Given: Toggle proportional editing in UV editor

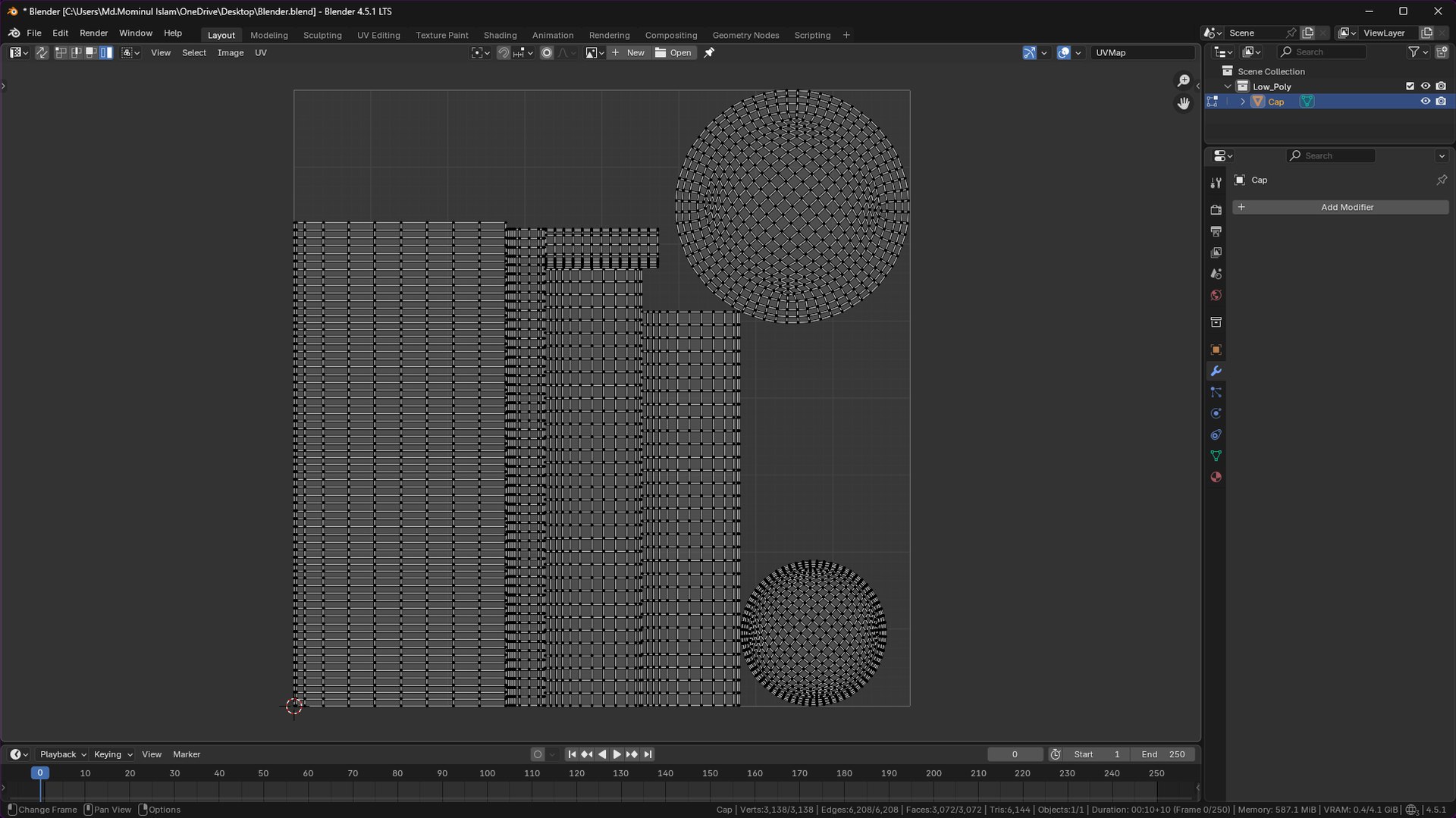Looking at the screenshot, I should coord(546,53).
